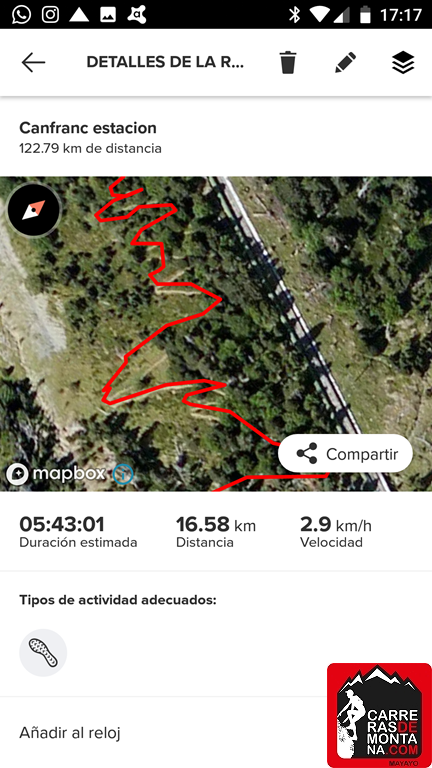The image size is (432, 768).
Task: Tap the Mapbox logo
Action: click(56, 474)
